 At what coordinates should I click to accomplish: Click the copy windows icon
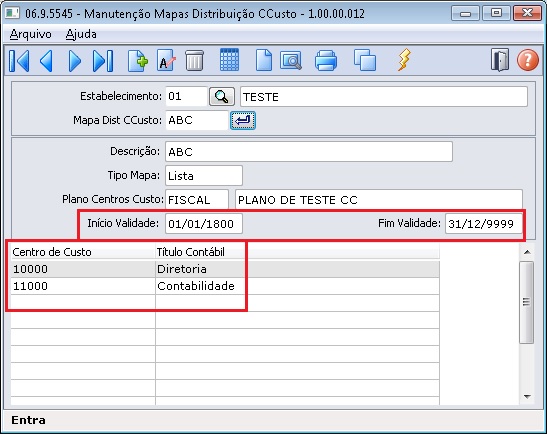pyautogui.click(x=365, y=60)
